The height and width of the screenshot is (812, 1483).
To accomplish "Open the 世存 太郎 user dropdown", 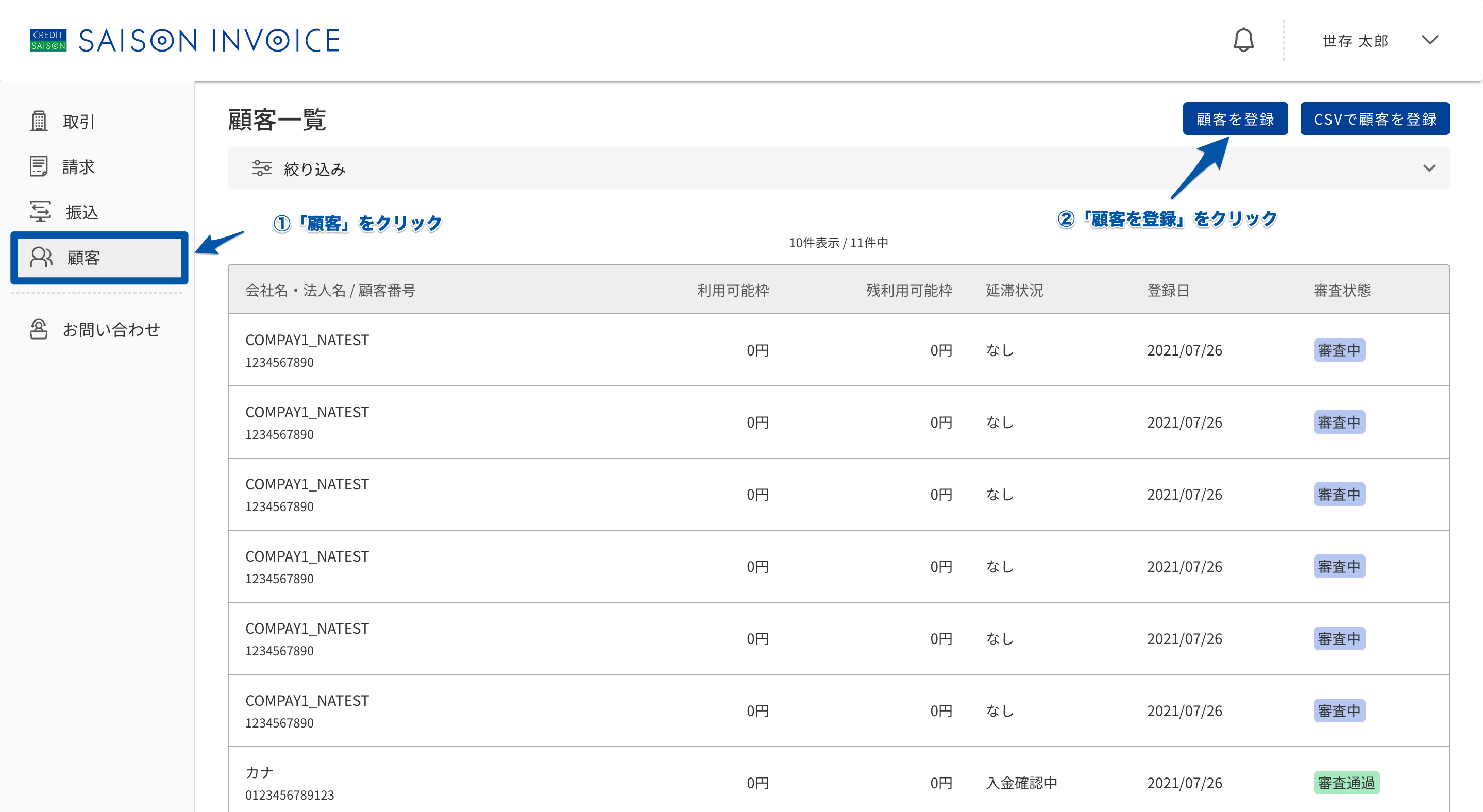I will [x=1380, y=40].
